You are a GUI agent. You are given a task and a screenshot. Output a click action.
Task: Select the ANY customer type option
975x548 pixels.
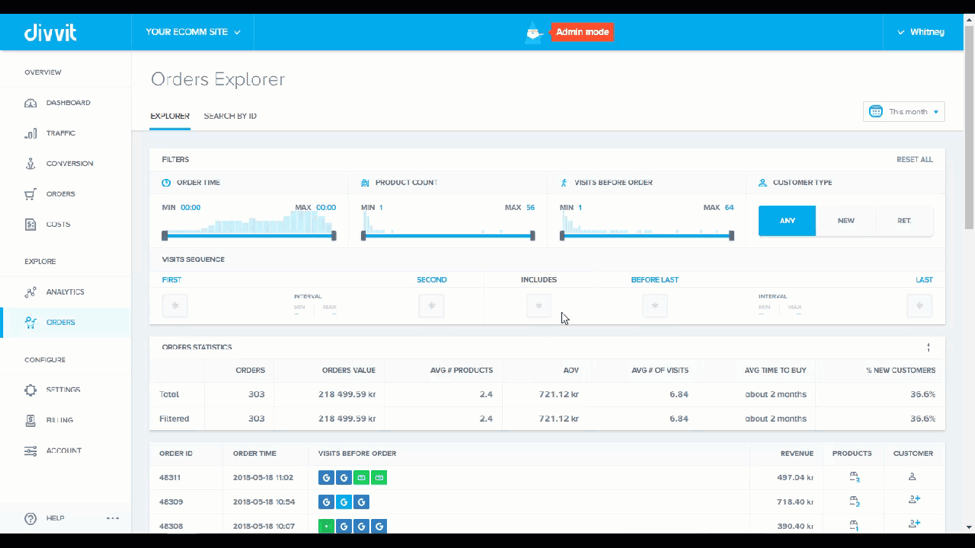[x=787, y=221]
